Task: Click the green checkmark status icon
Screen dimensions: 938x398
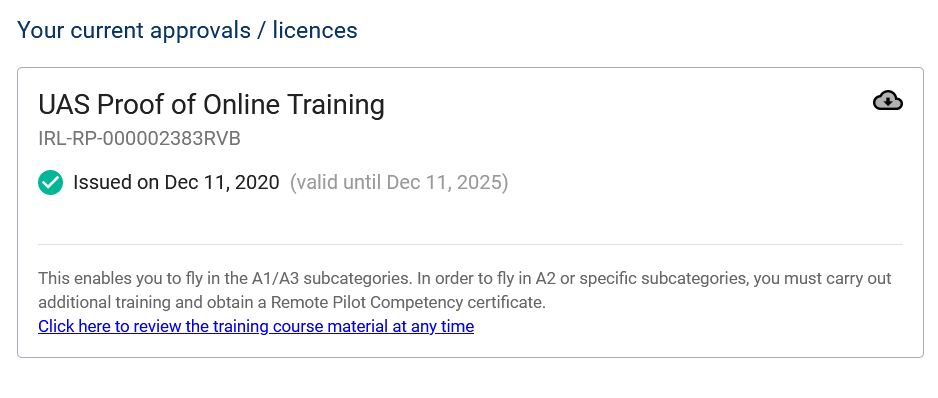Action: coord(50,183)
